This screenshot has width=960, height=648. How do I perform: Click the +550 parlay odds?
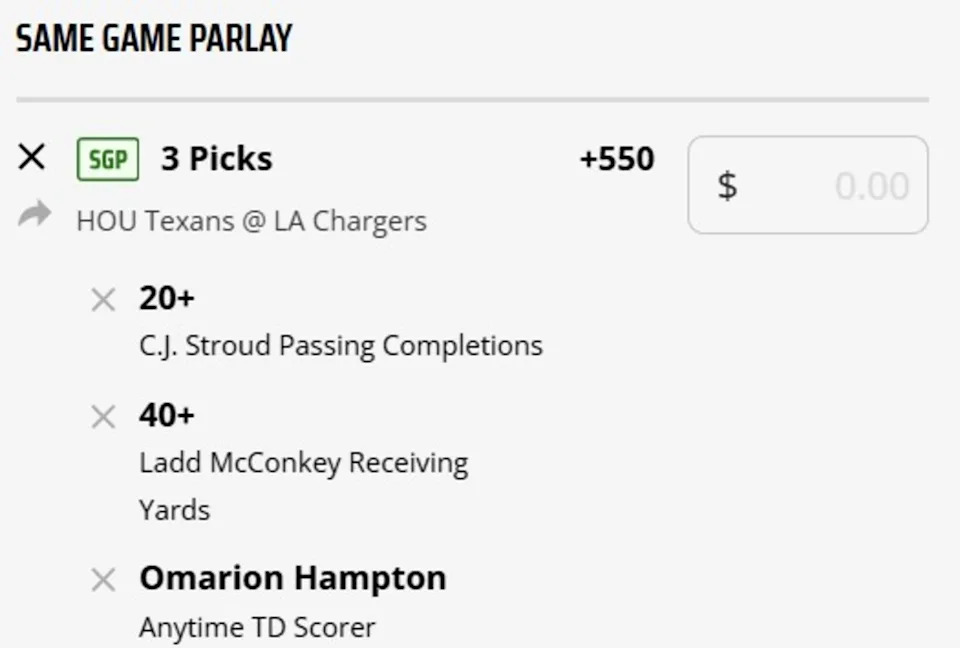pos(617,158)
